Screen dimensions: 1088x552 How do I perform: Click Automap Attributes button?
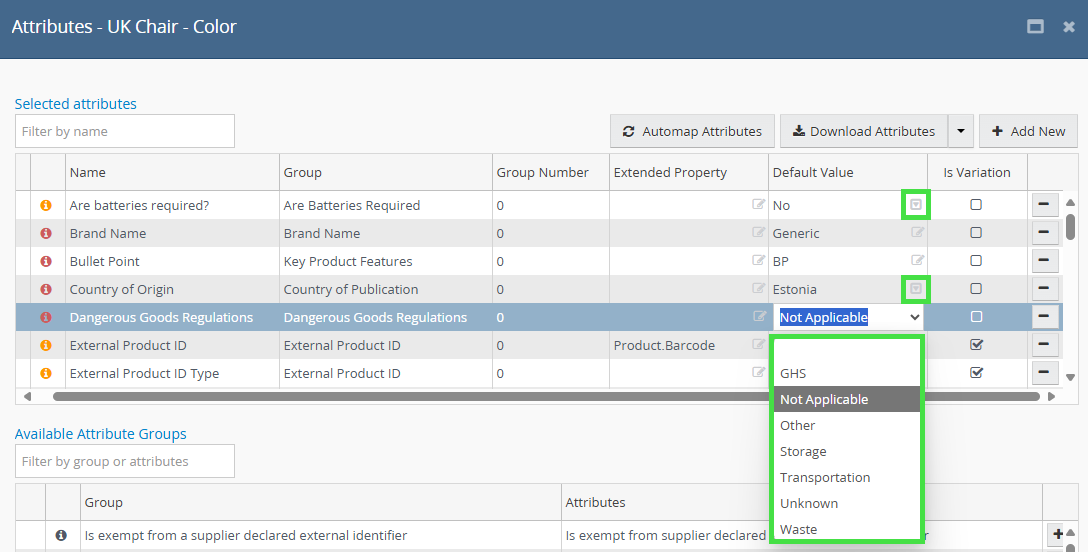(692, 131)
